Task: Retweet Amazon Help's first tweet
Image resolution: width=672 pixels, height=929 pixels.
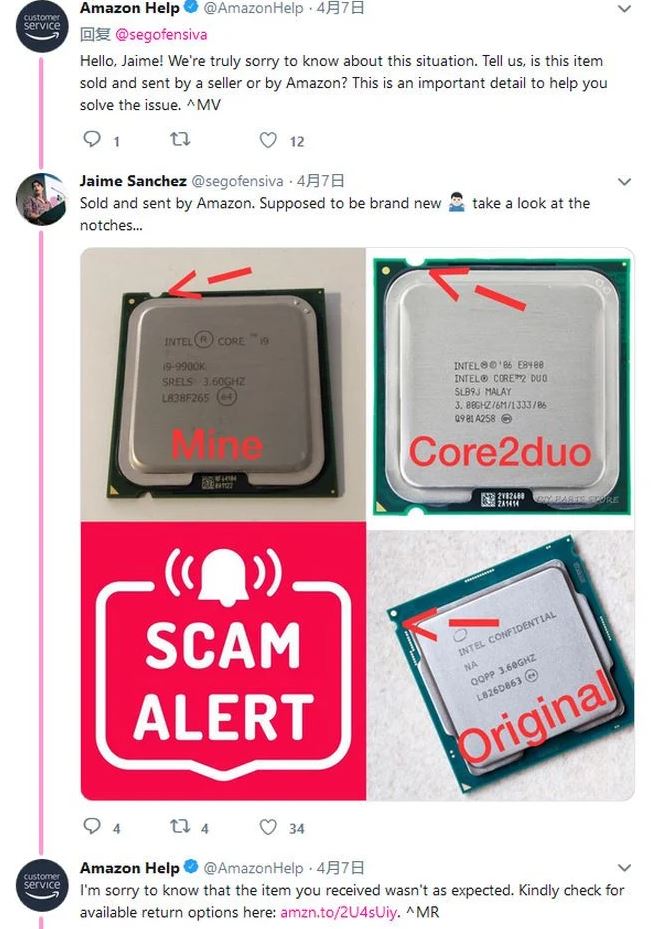Action: click(x=180, y=139)
